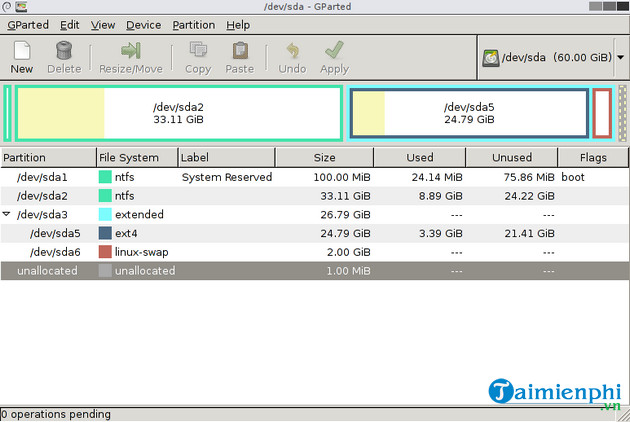
Task: Click the Copy partition icon
Action: pos(198,51)
